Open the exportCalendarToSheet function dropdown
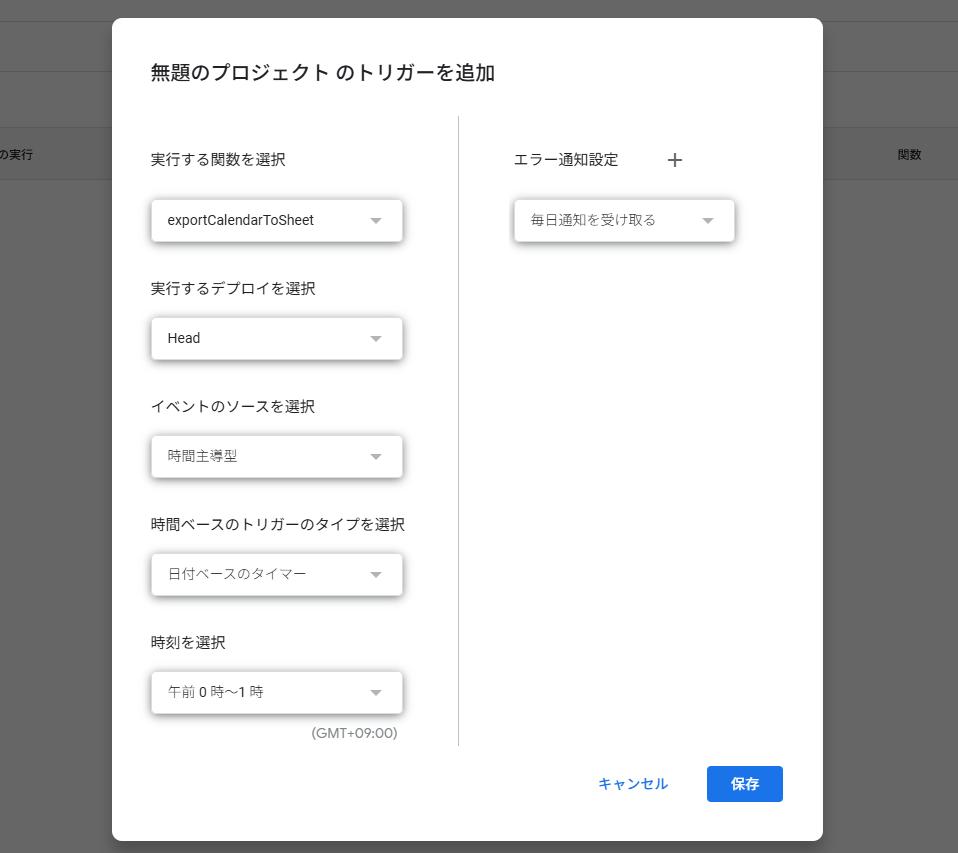The height and width of the screenshot is (853, 958). coord(260,220)
